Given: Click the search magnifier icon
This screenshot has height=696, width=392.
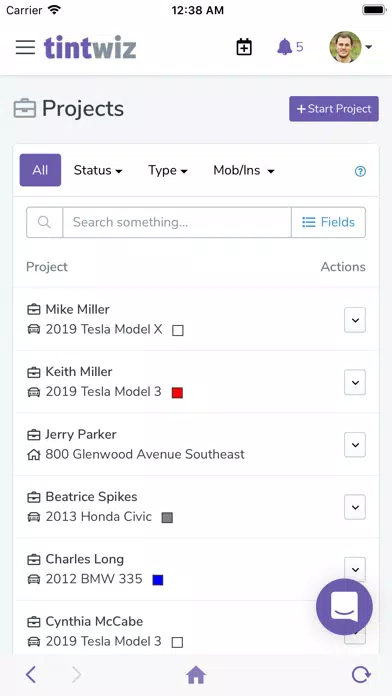Looking at the screenshot, I should point(44,222).
